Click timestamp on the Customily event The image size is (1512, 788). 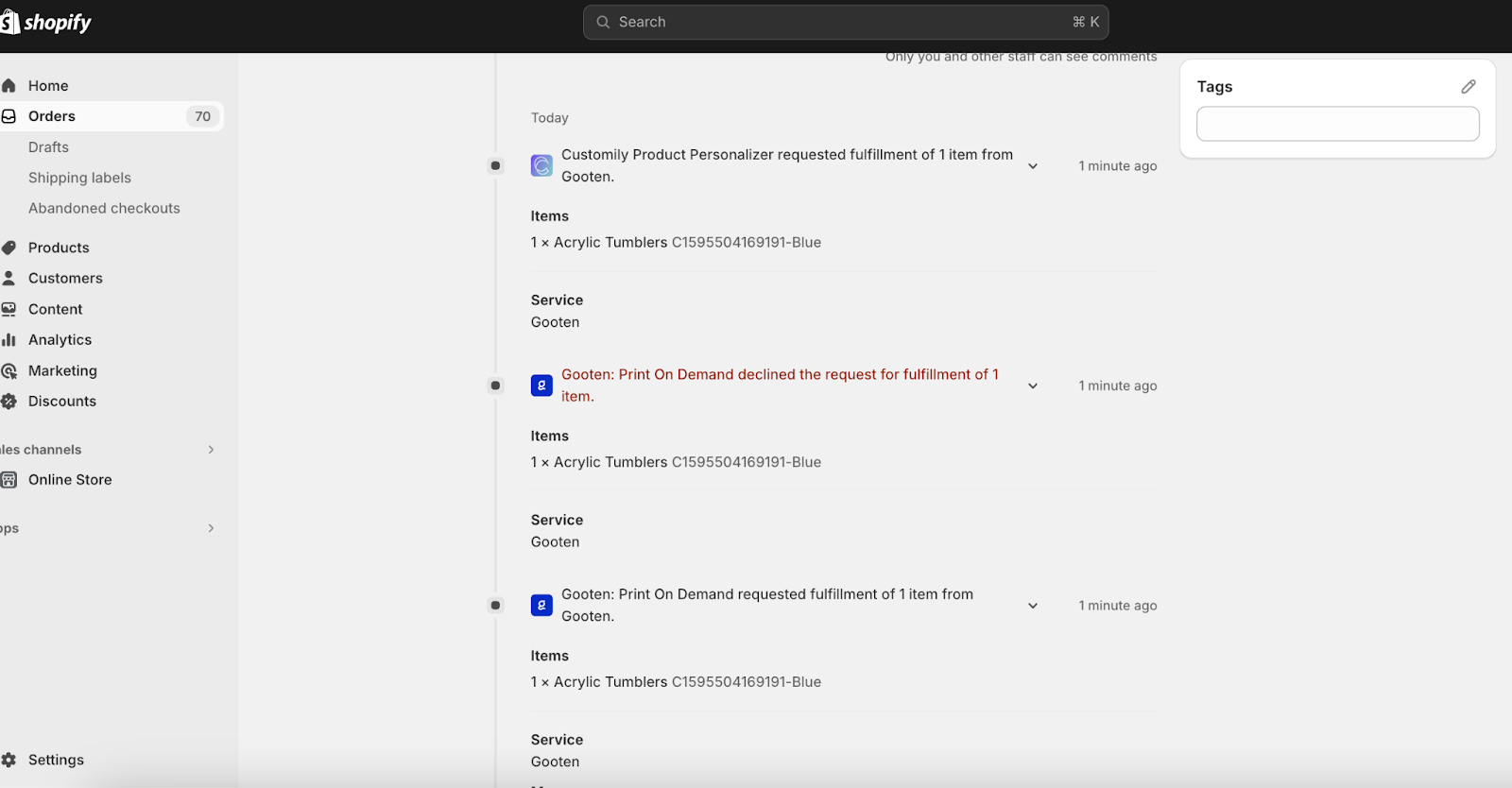coord(1118,166)
